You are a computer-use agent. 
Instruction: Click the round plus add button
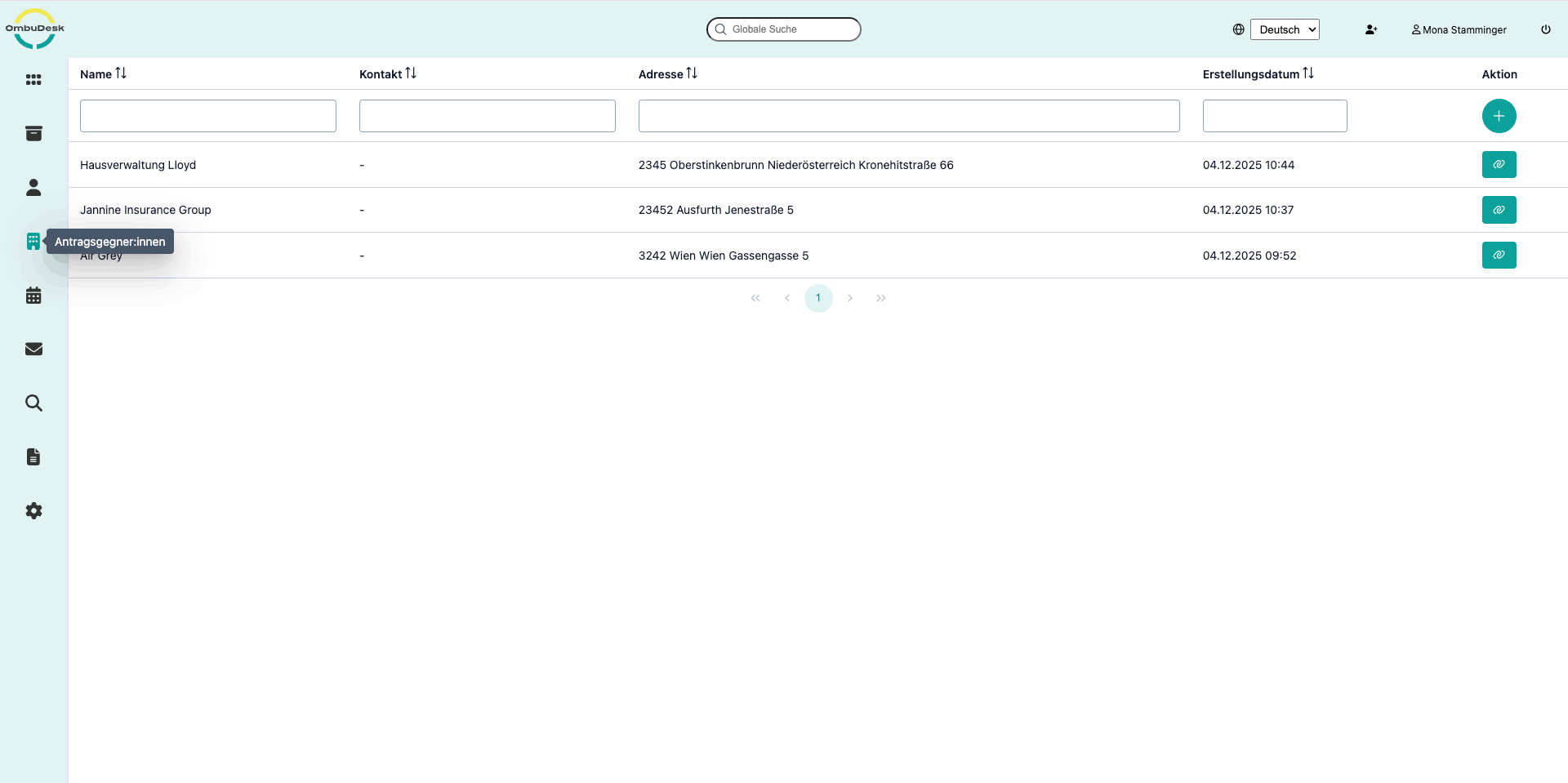[1499, 116]
